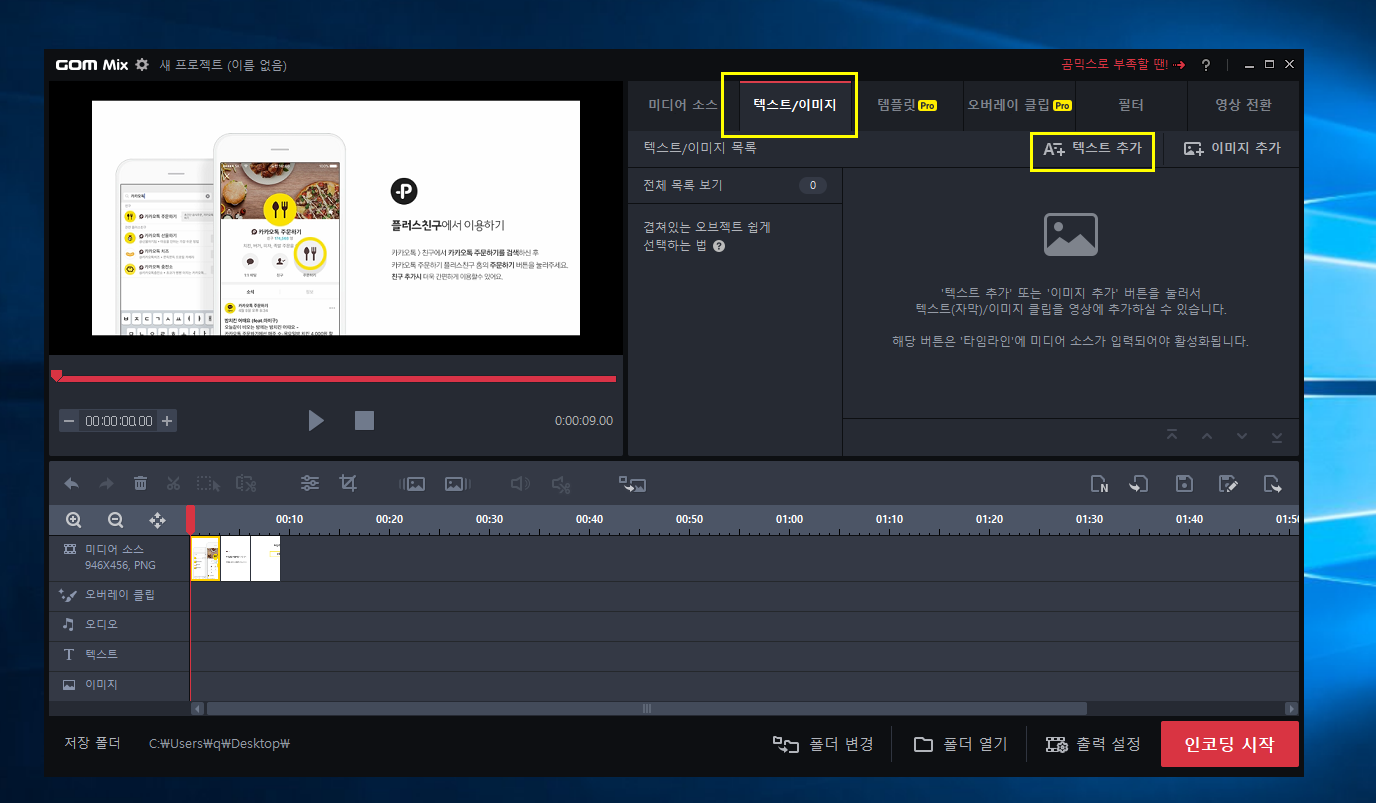The image size is (1376, 803).
Task: Move item to bottom in list
Action: click(x=1277, y=436)
